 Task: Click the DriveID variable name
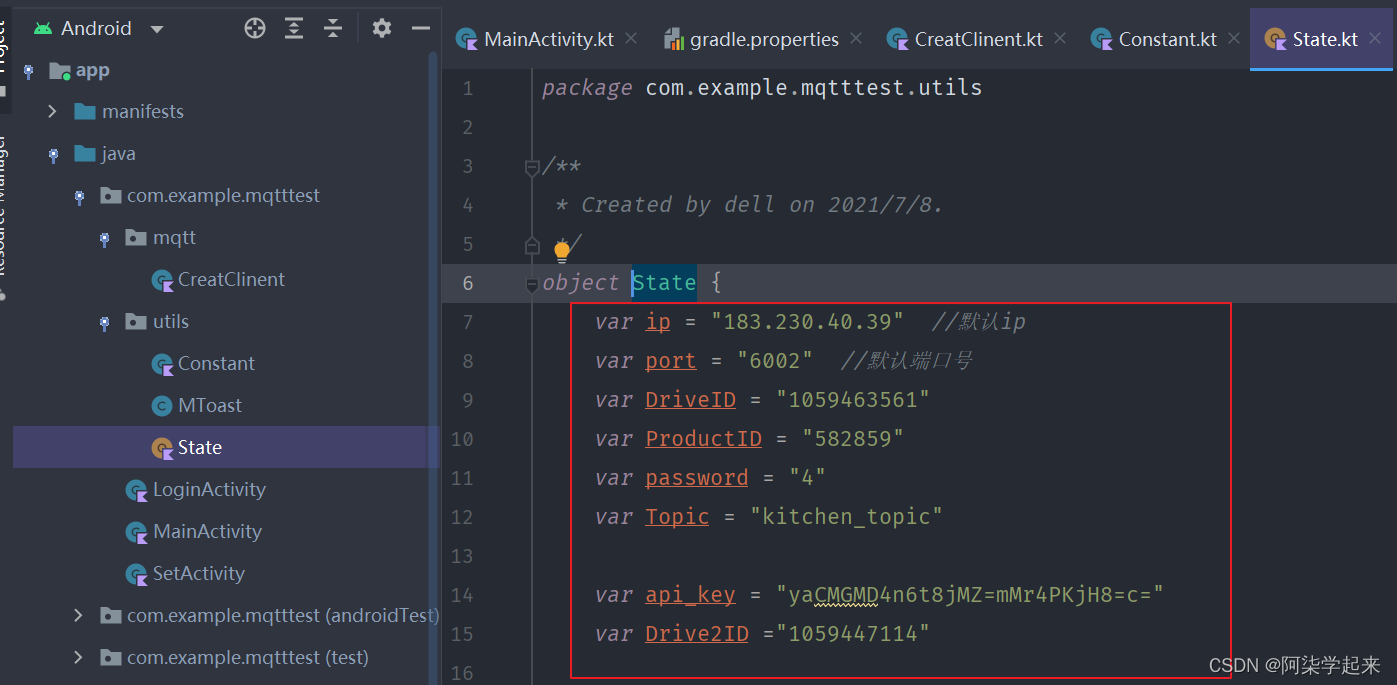click(x=691, y=400)
